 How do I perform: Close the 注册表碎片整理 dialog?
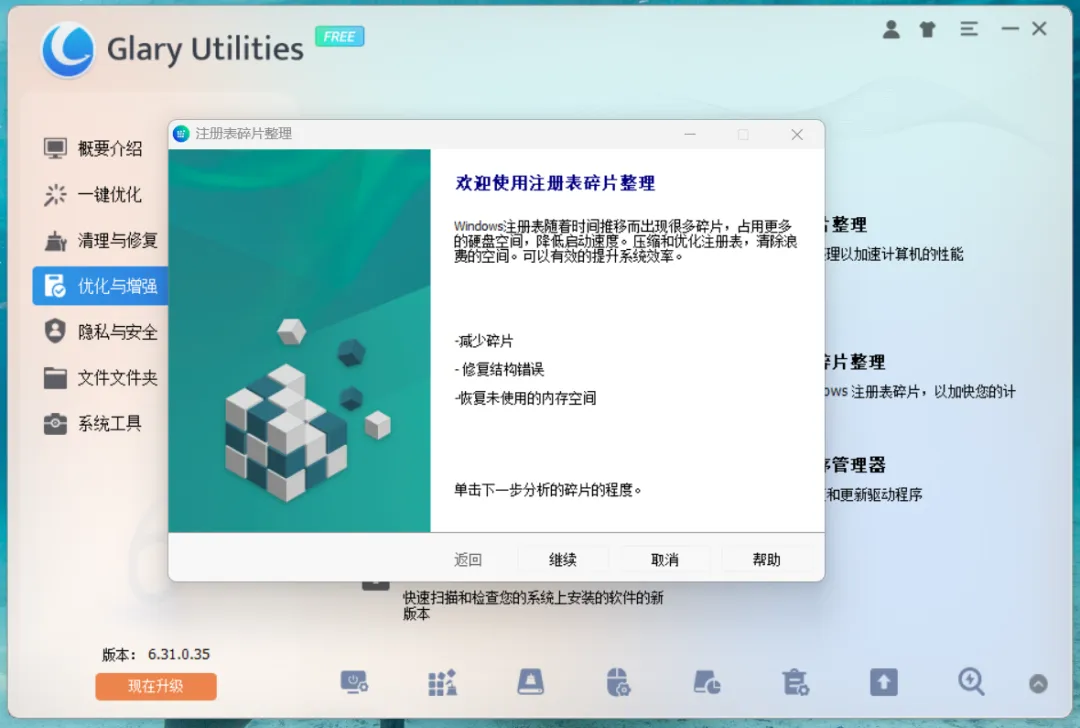pos(797,134)
